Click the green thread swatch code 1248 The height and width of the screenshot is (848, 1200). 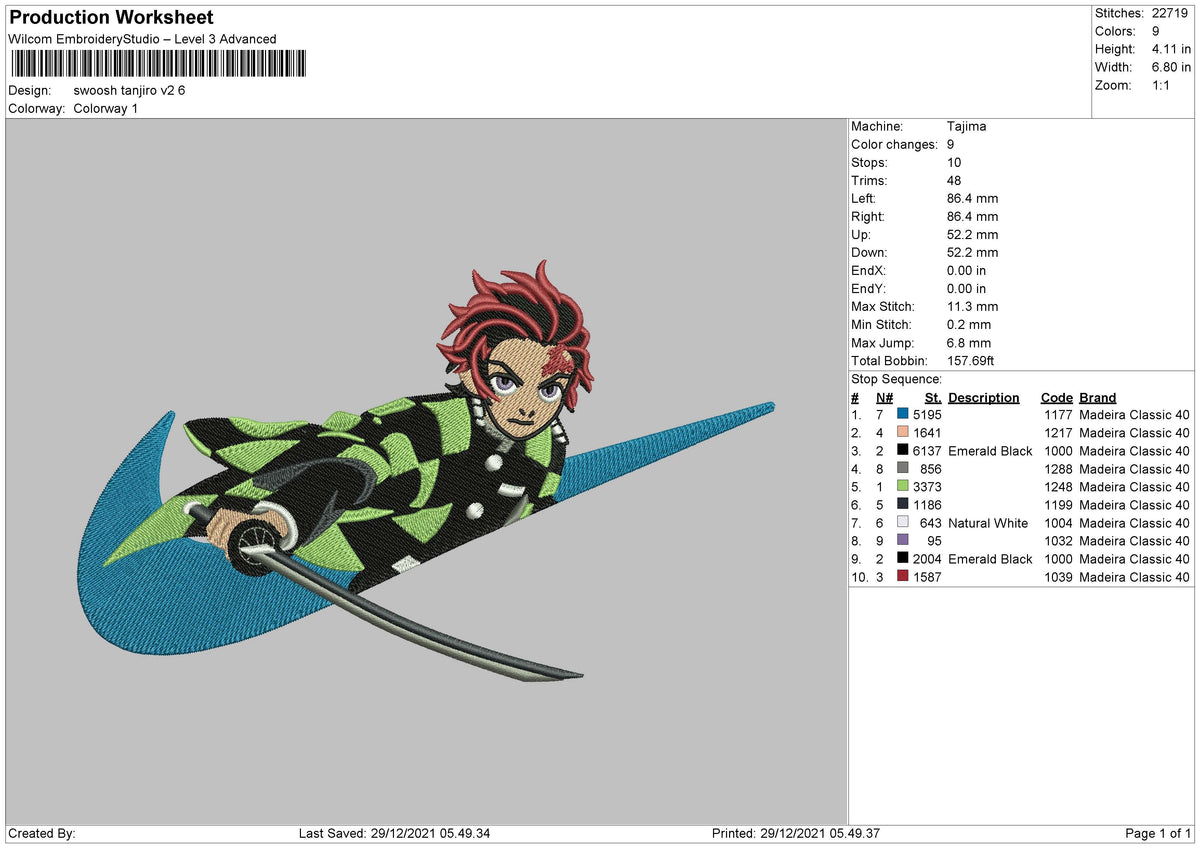pyautogui.click(x=903, y=486)
